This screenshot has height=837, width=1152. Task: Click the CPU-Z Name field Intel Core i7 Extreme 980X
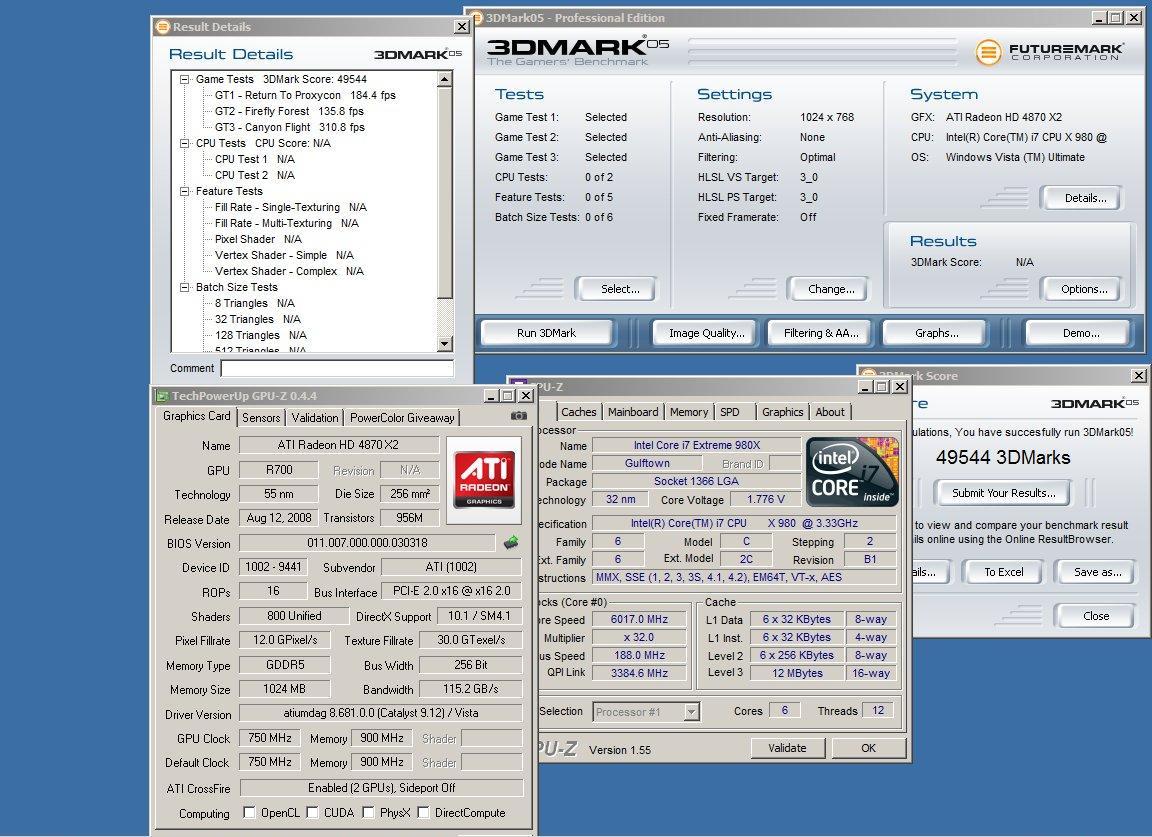[x=696, y=445]
